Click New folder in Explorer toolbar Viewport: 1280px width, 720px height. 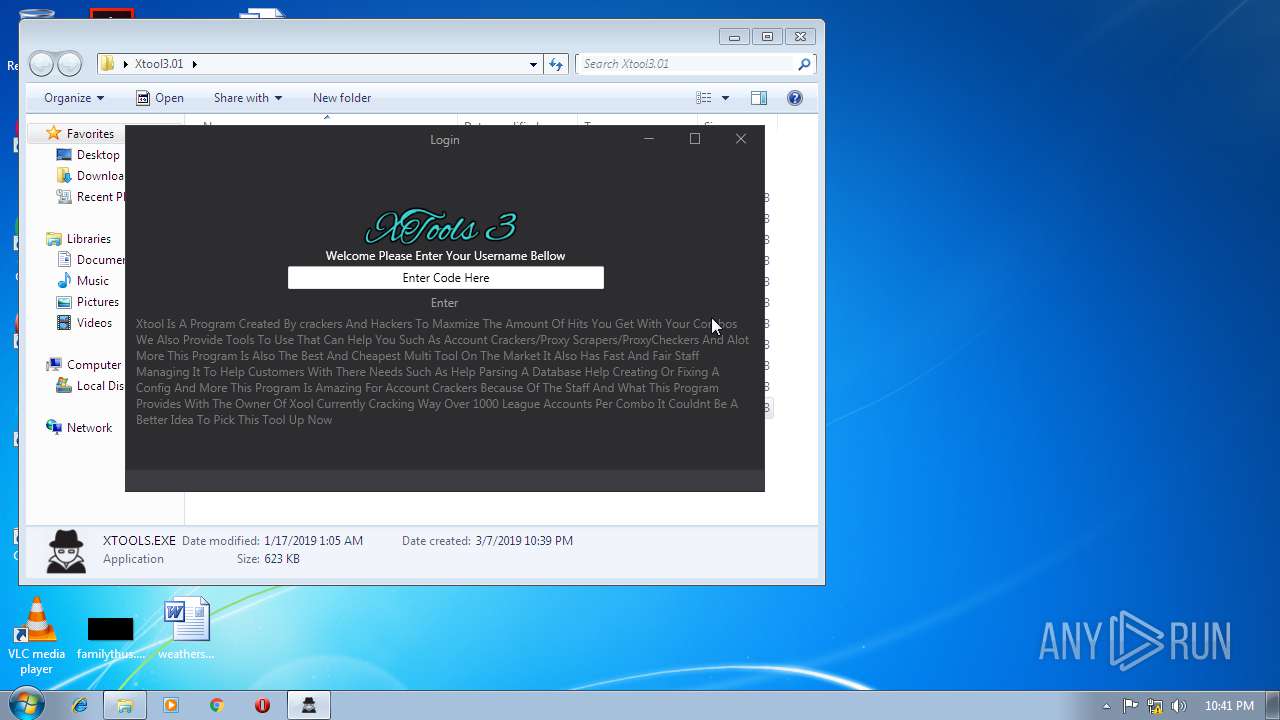tap(342, 98)
